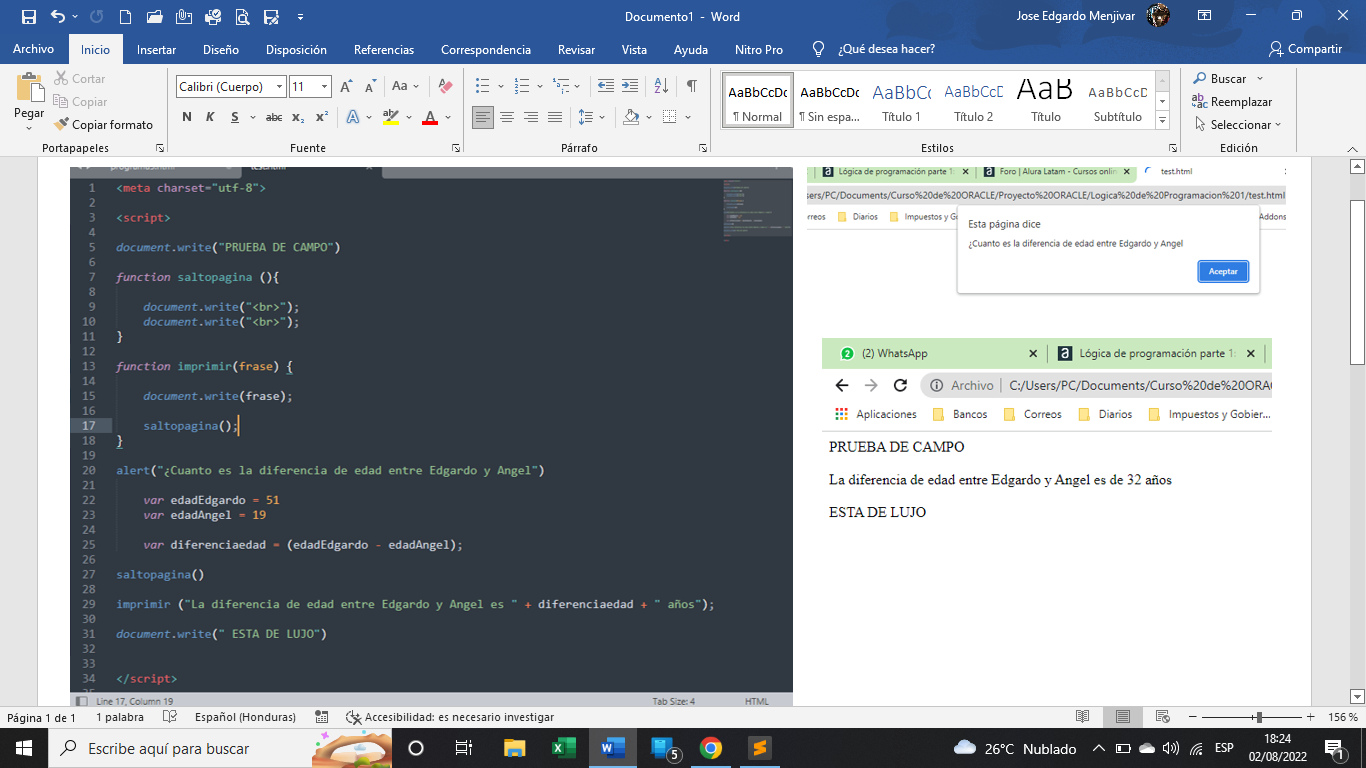Decrease paragraph indent
The height and width of the screenshot is (768, 1366).
point(606,87)
